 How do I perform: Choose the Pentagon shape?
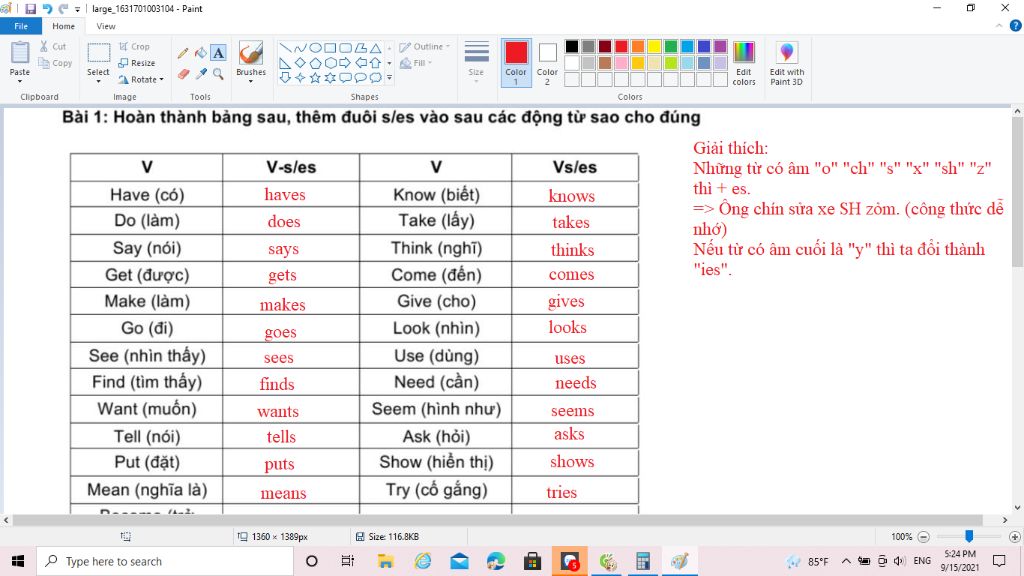(315, 63)
